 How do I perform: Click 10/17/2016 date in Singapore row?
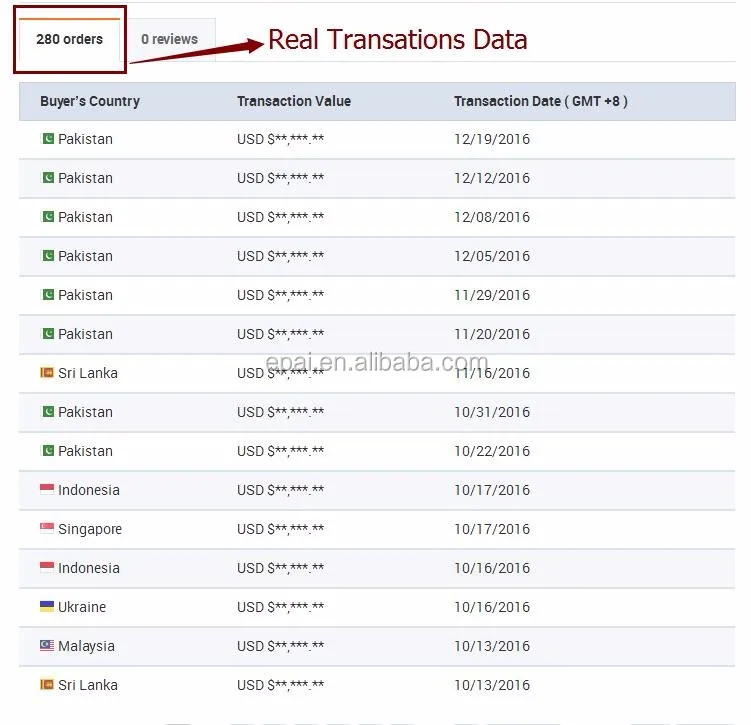tap(492, 529)
